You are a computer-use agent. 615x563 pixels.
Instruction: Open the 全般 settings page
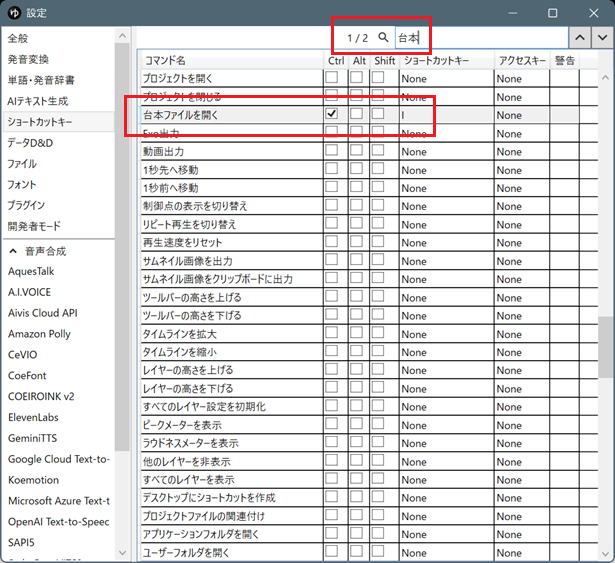(18, 38)
